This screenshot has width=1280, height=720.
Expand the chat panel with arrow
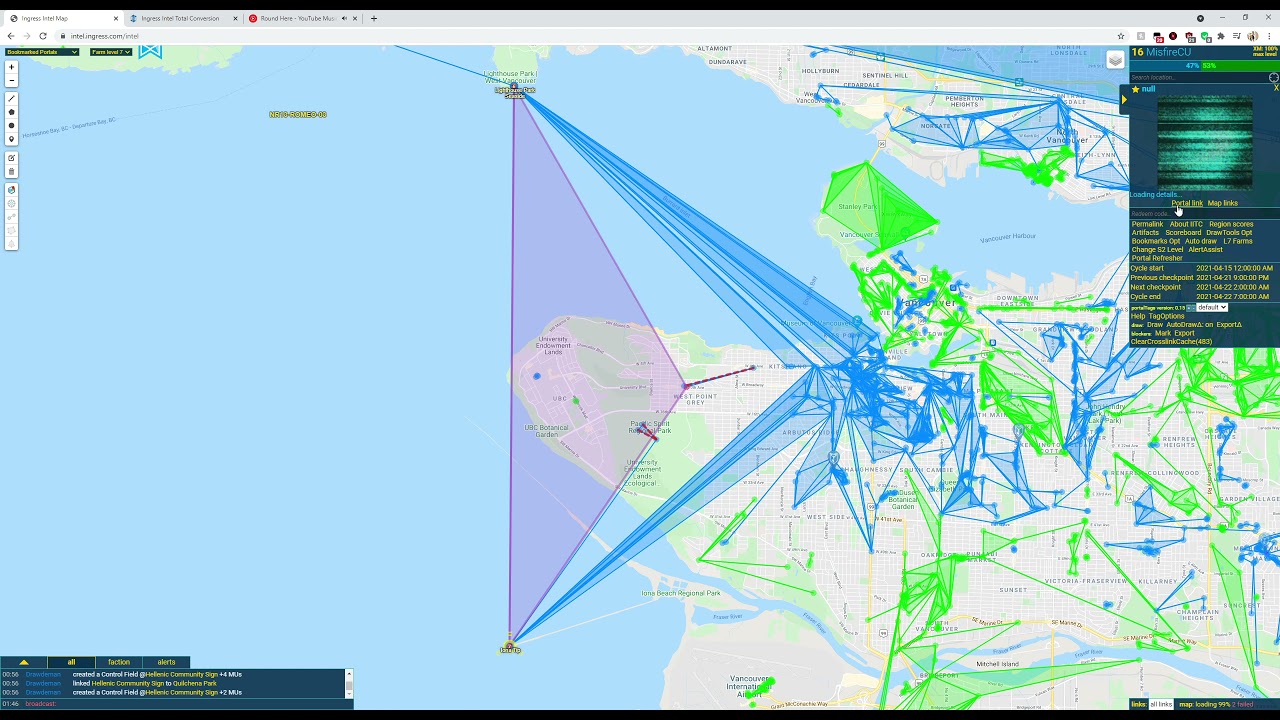coord(24,662)
